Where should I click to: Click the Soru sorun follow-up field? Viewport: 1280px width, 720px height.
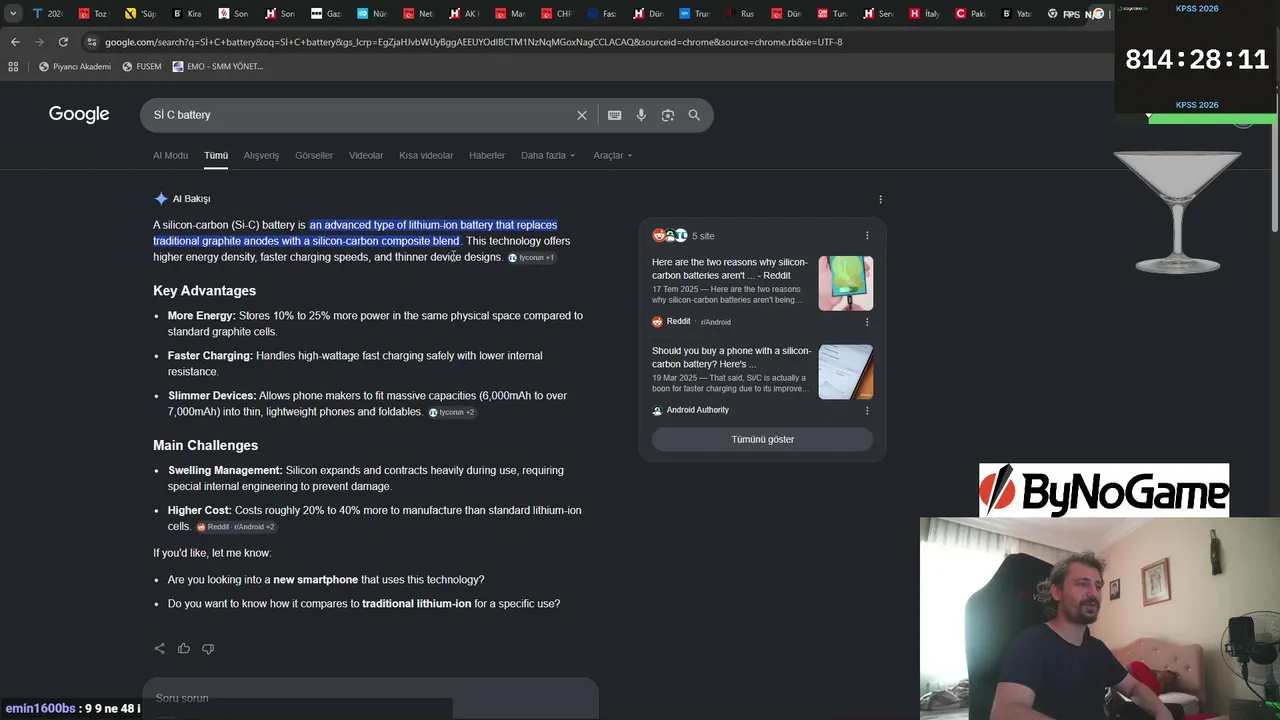[x=370, y=698]
